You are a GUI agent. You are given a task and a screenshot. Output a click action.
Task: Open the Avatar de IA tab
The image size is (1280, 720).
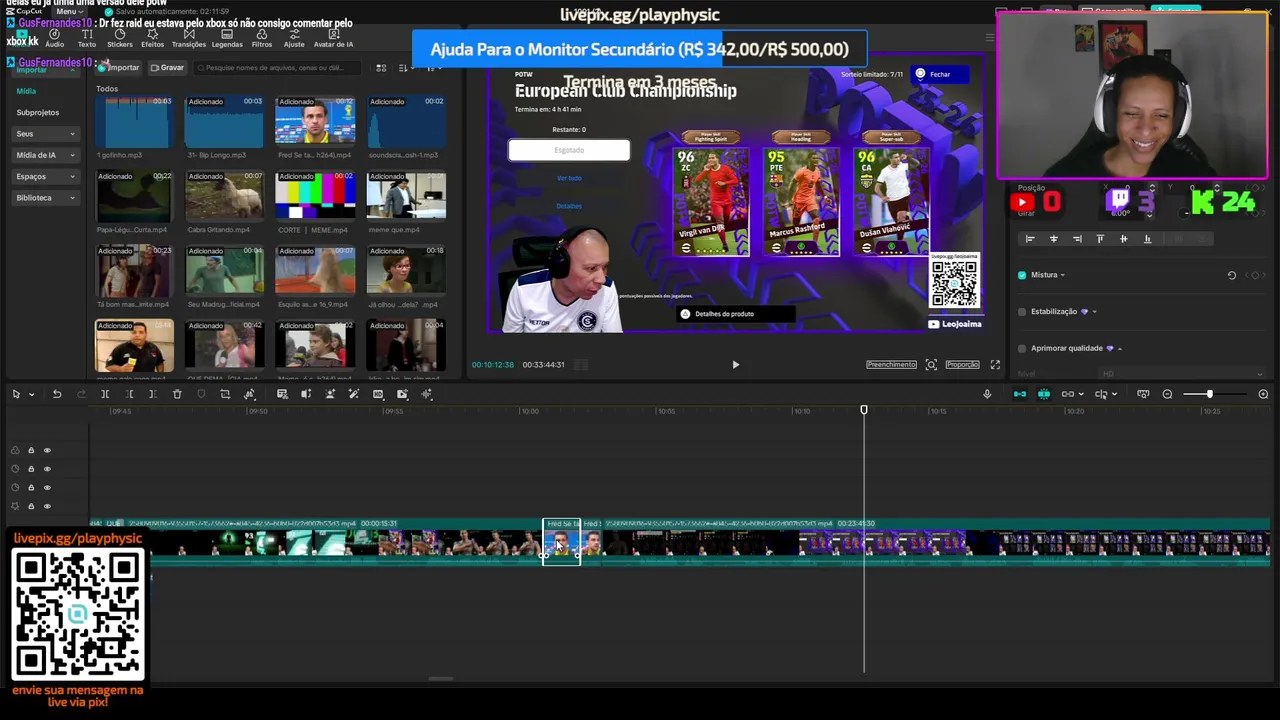click(333, 39)
